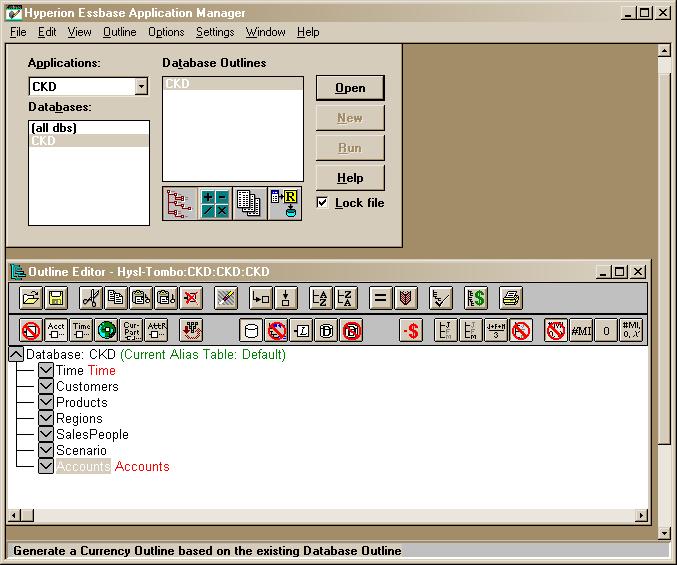Select the Customers dimension name
Viewport: 677px width, 565px height.
click(x=87, y=386)
